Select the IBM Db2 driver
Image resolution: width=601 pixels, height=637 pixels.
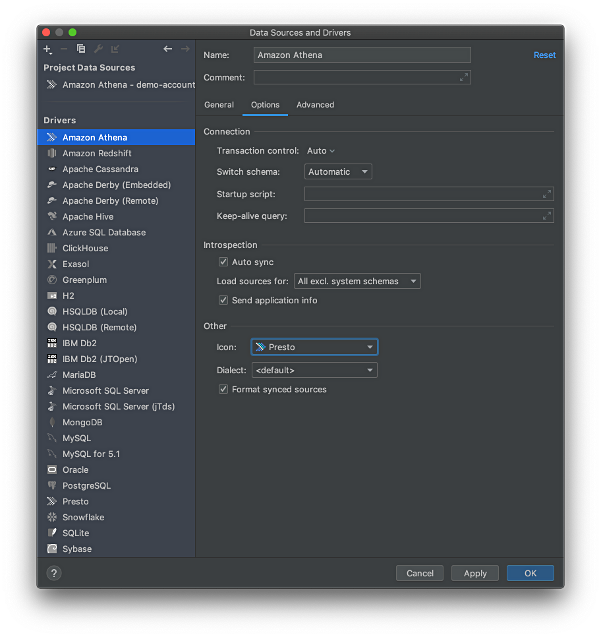pos(116,343)
